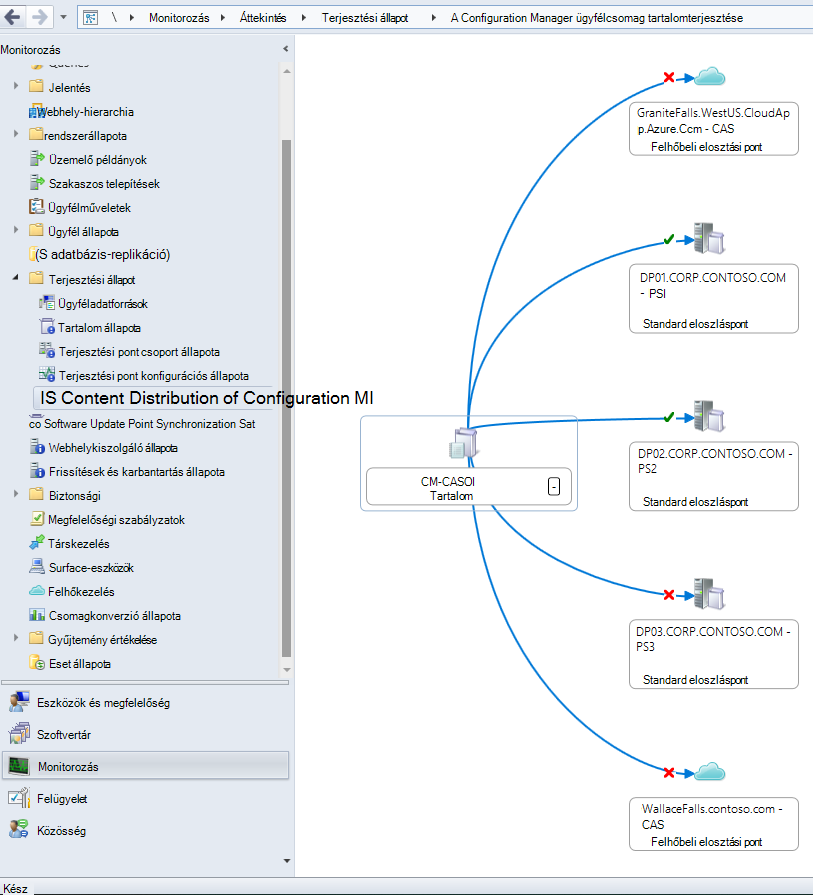The image size is (813, 895).
Task: Switch to Felügyelet workspace
Action: [146, 799]
